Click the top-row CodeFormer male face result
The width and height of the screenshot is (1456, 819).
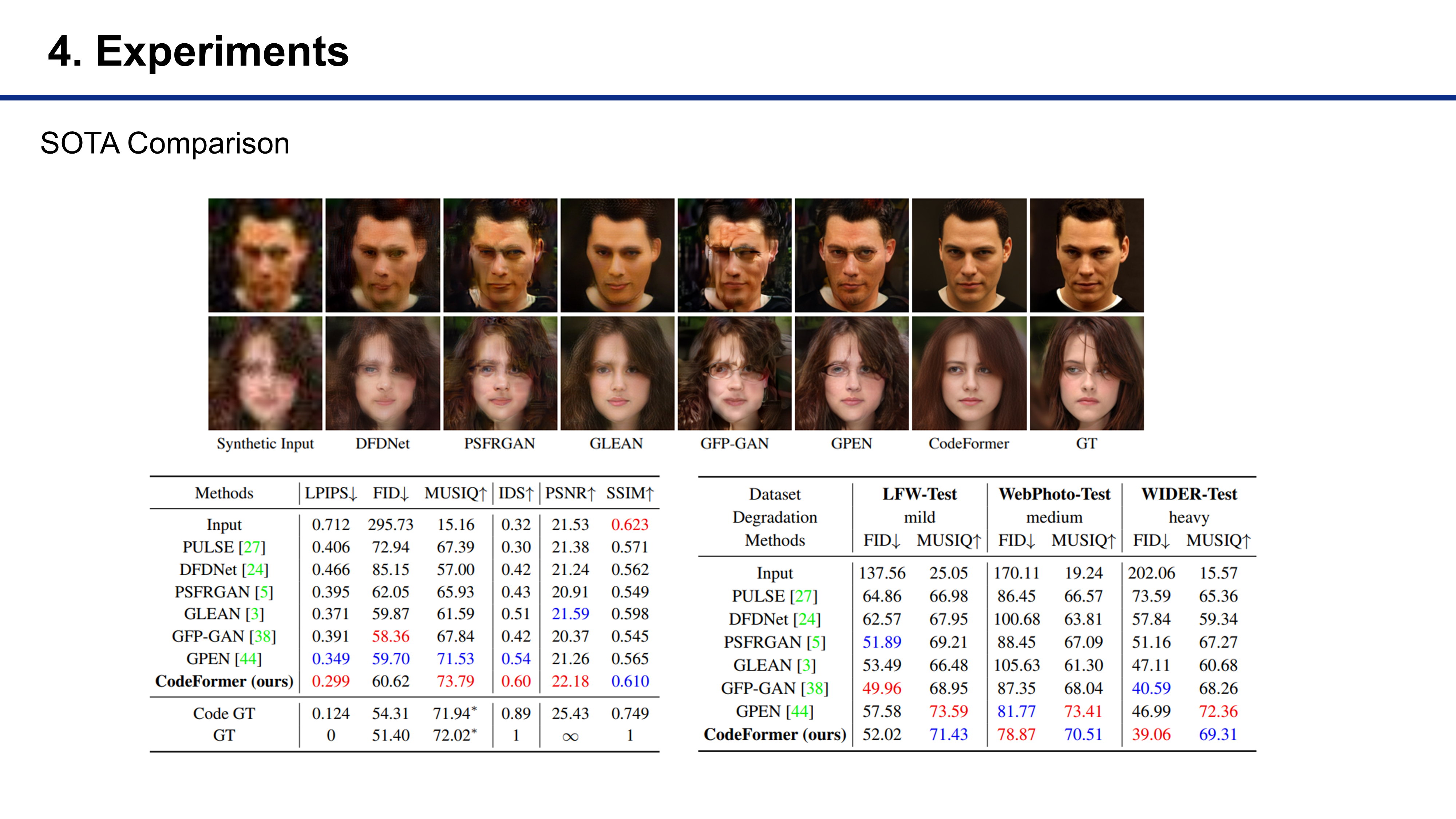click(969, 255)
